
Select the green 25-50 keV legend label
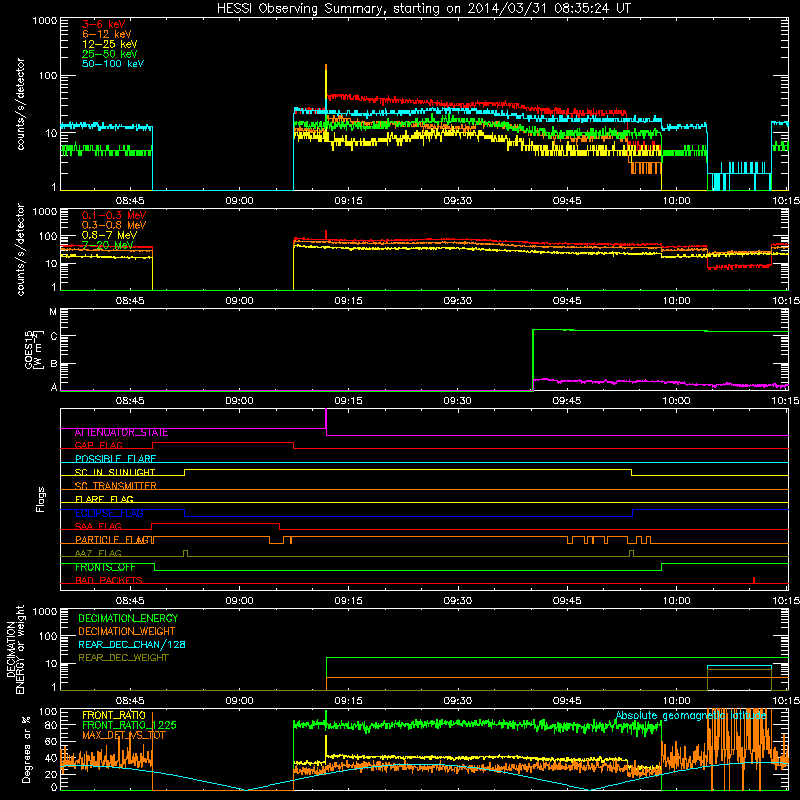[110, 54]
